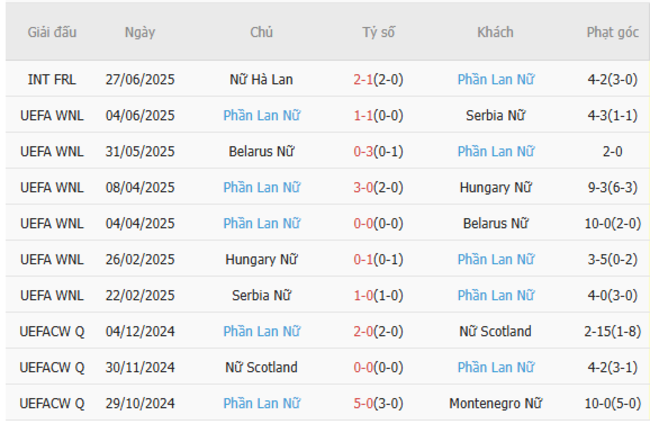This screenshot has height=424, width=650.
Task: Select the Khách column header
Action: click(495, 32)
